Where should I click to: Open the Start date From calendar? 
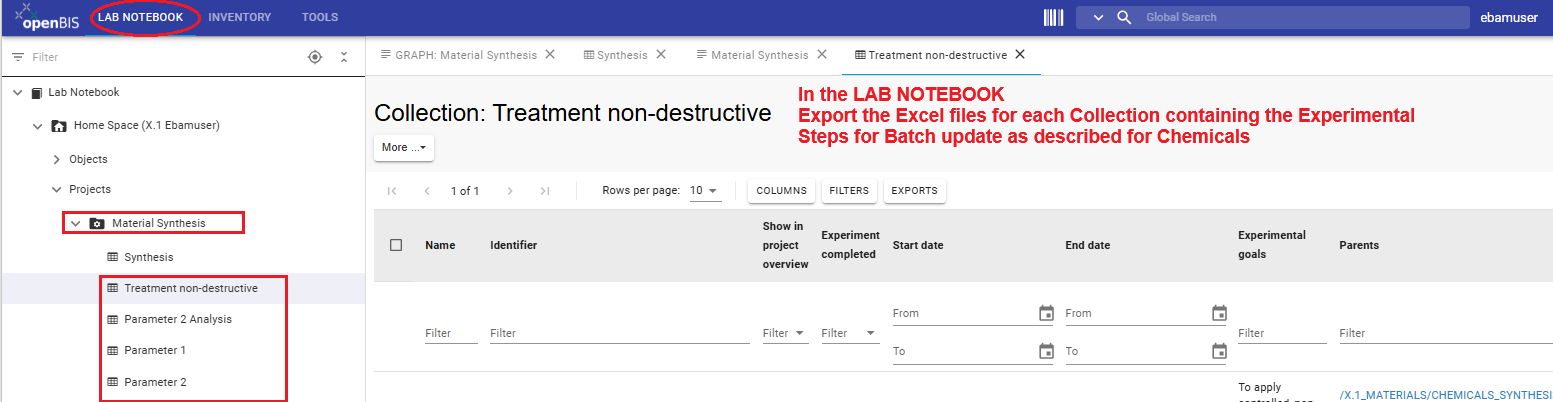point(1046,313)
